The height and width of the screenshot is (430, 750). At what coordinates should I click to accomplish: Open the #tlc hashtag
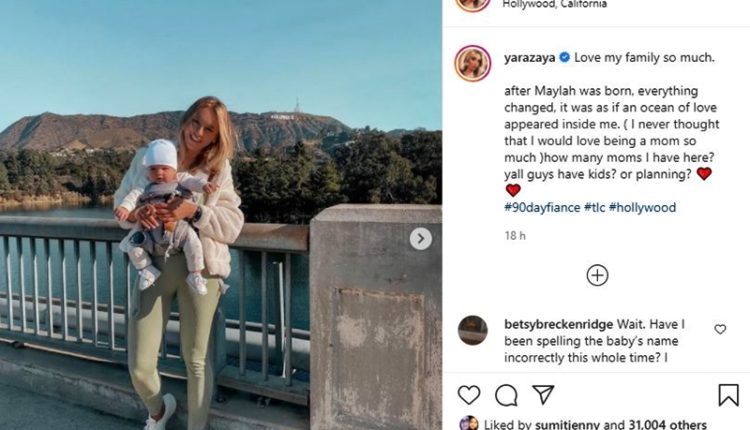click(598, 208)
